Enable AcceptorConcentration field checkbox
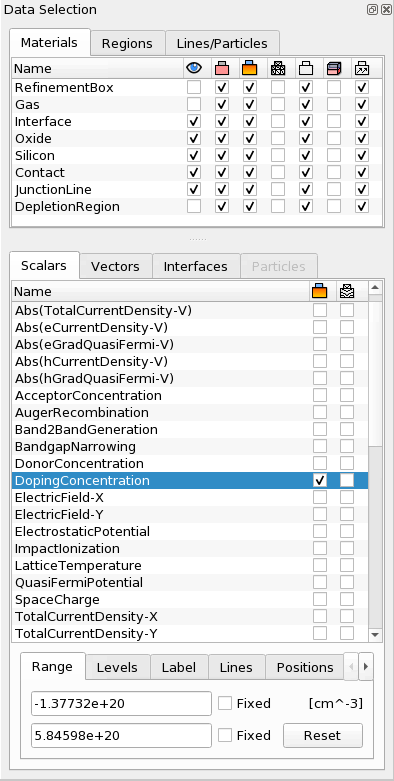394x781 pixels. [x=320, y=396]
